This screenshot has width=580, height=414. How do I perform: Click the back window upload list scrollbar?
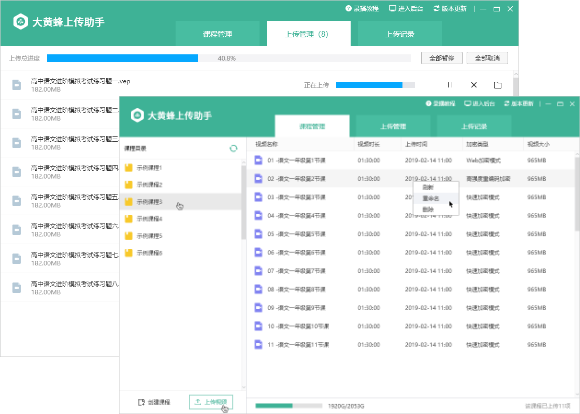[516, 87]
